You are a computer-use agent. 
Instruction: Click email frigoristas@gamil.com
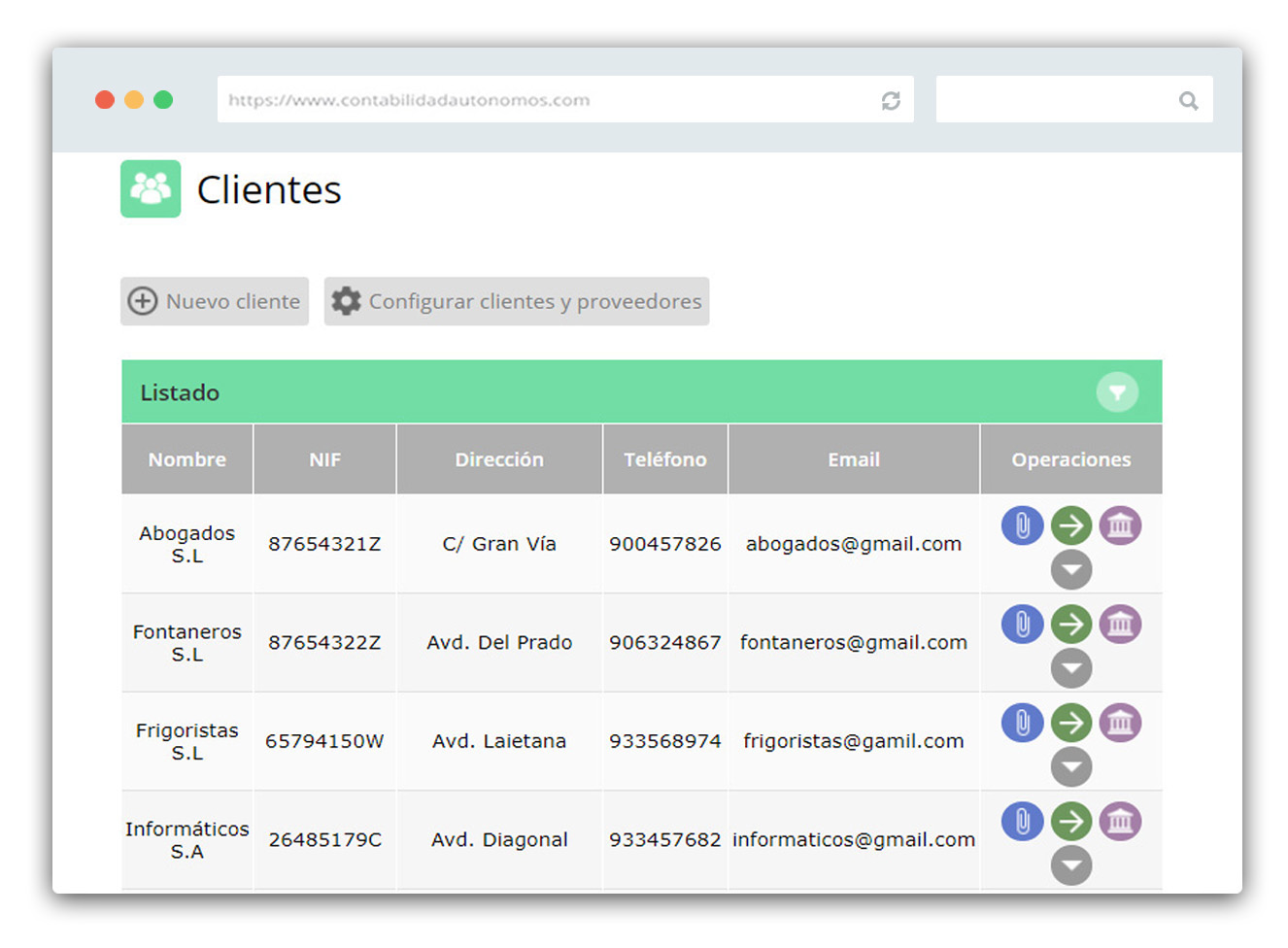point(854,741)
